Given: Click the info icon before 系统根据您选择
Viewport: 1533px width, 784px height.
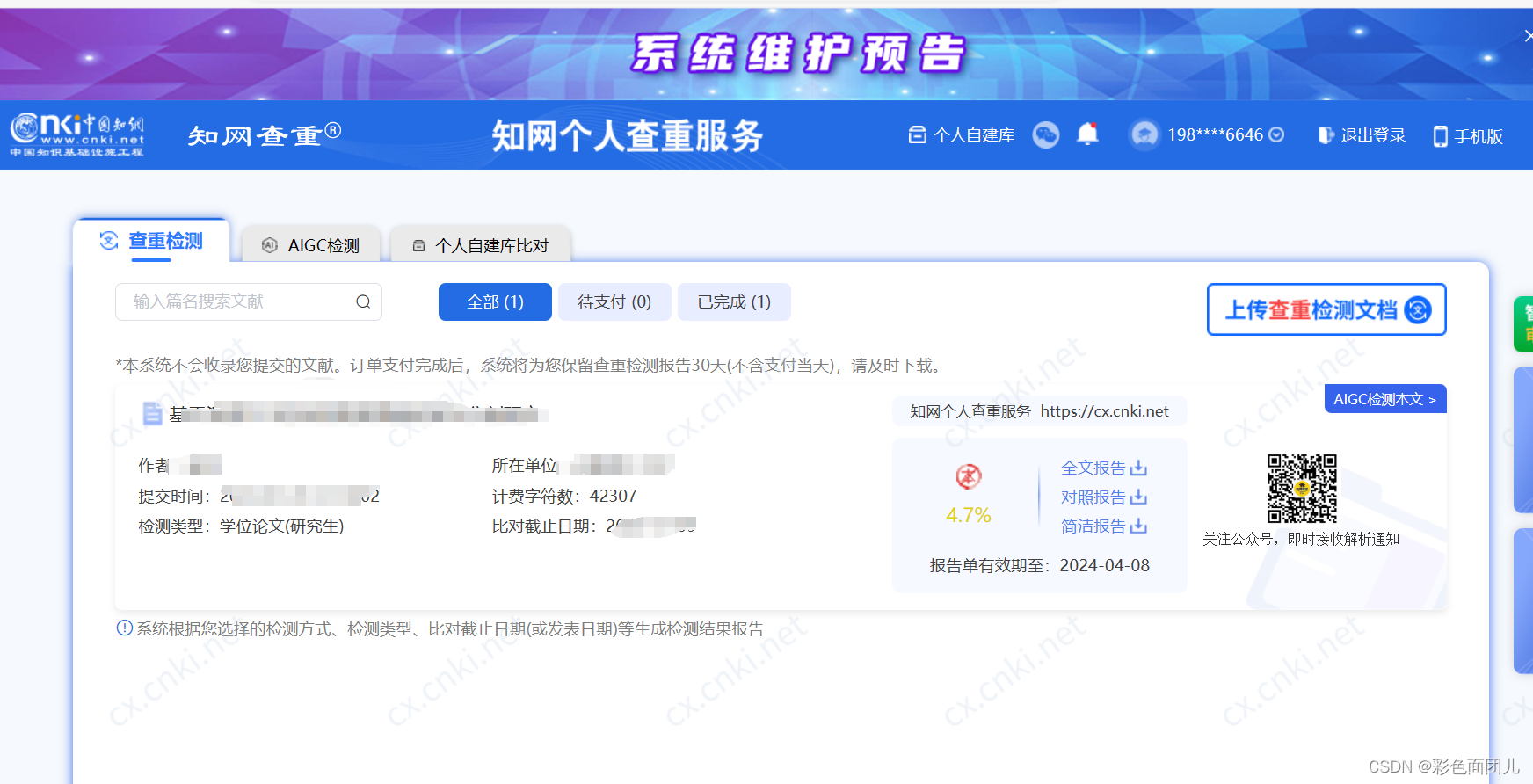Looking at the screenshot, I should click(125, 628).
